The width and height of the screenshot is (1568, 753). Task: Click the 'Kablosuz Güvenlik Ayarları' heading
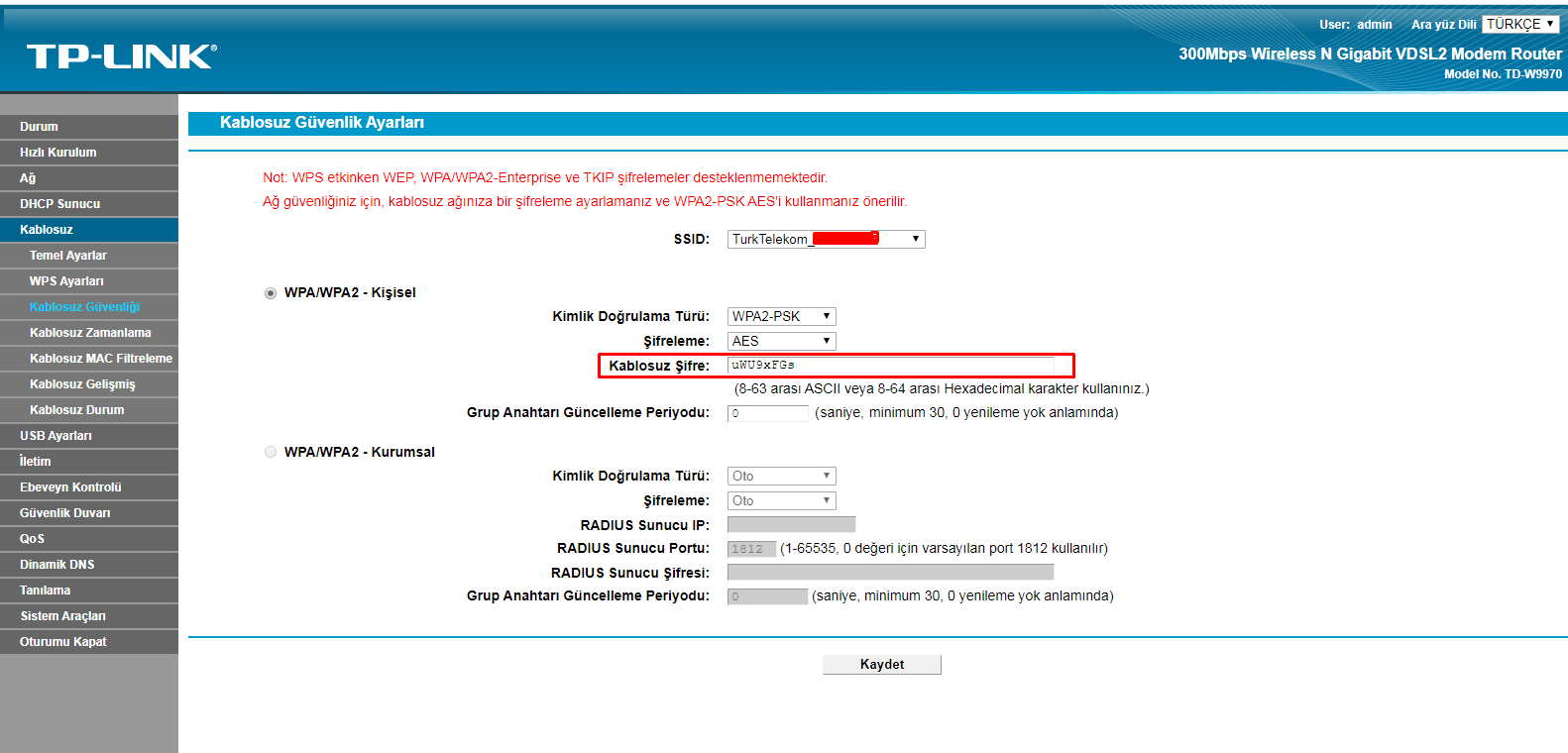[x=322, y=123]
